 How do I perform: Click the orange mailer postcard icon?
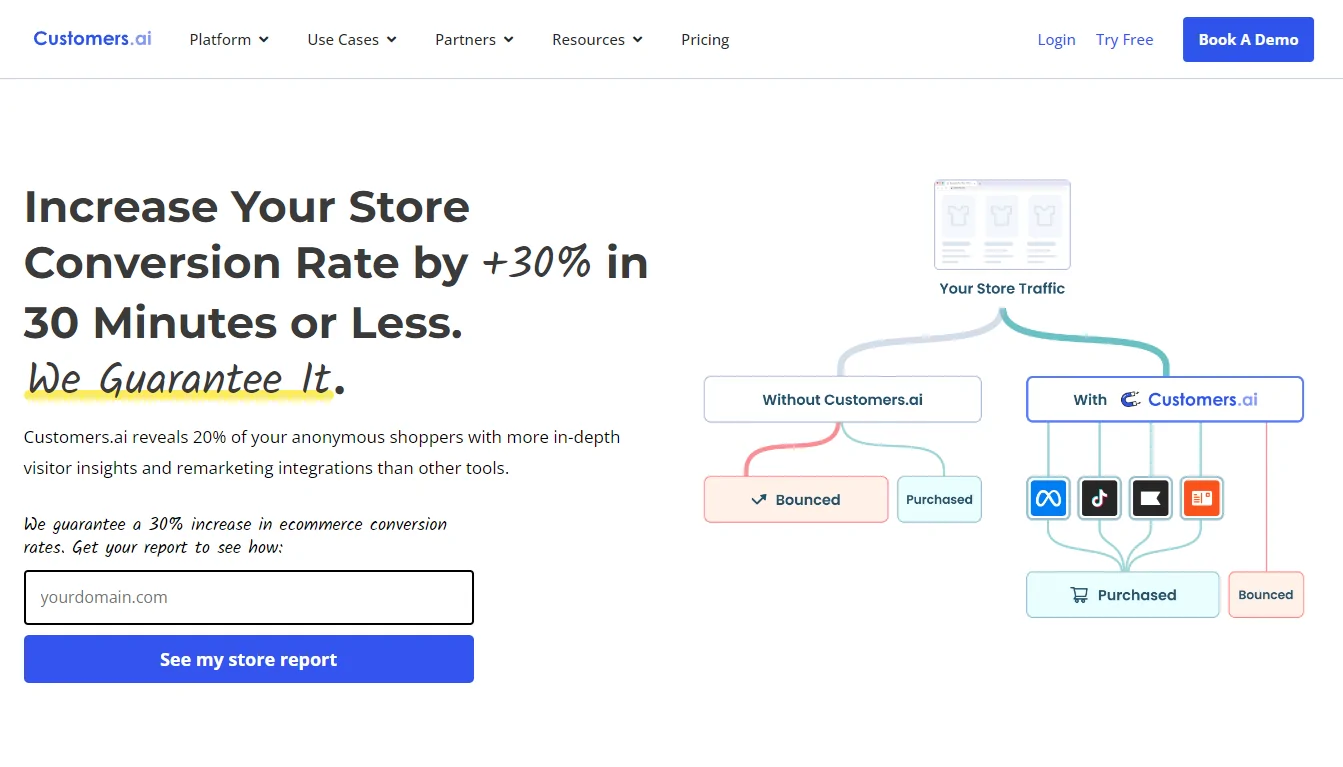pyautogui.click(x=1201, y=498)
